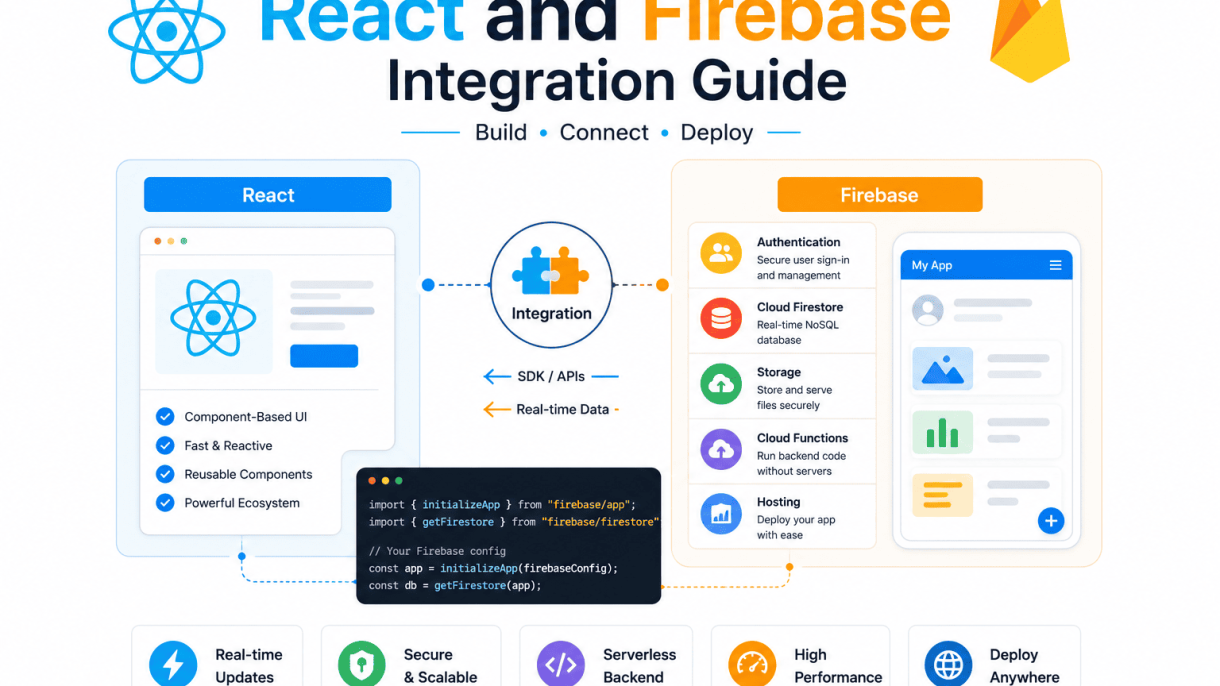
Task: Click the blue React header button
Action: pos(267,195)
